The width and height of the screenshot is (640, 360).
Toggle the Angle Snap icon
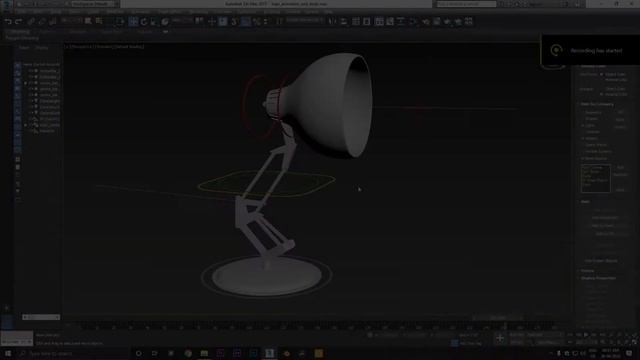[245, 21]
